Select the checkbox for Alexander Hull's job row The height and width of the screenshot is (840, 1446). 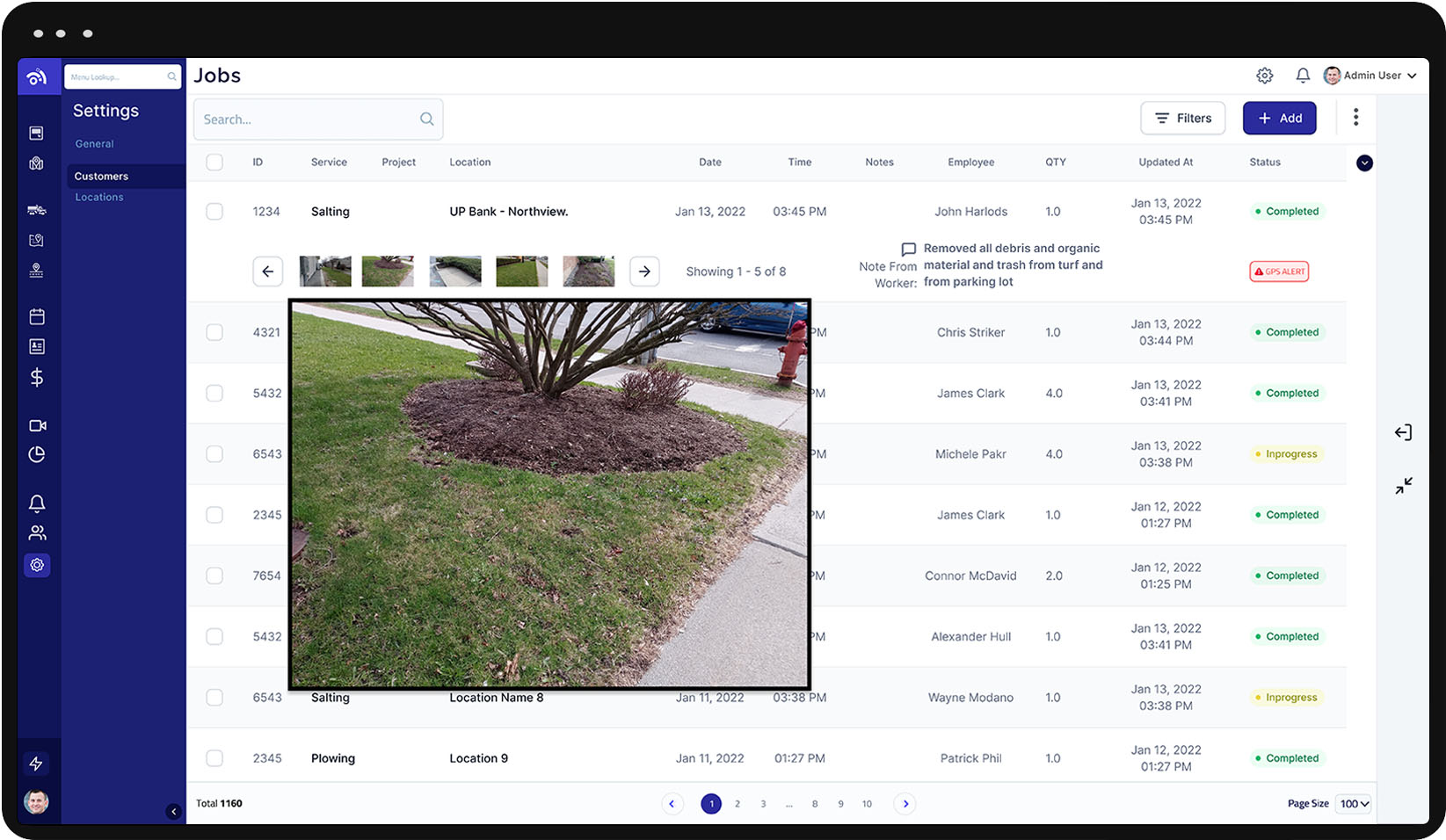pos(214,636)
